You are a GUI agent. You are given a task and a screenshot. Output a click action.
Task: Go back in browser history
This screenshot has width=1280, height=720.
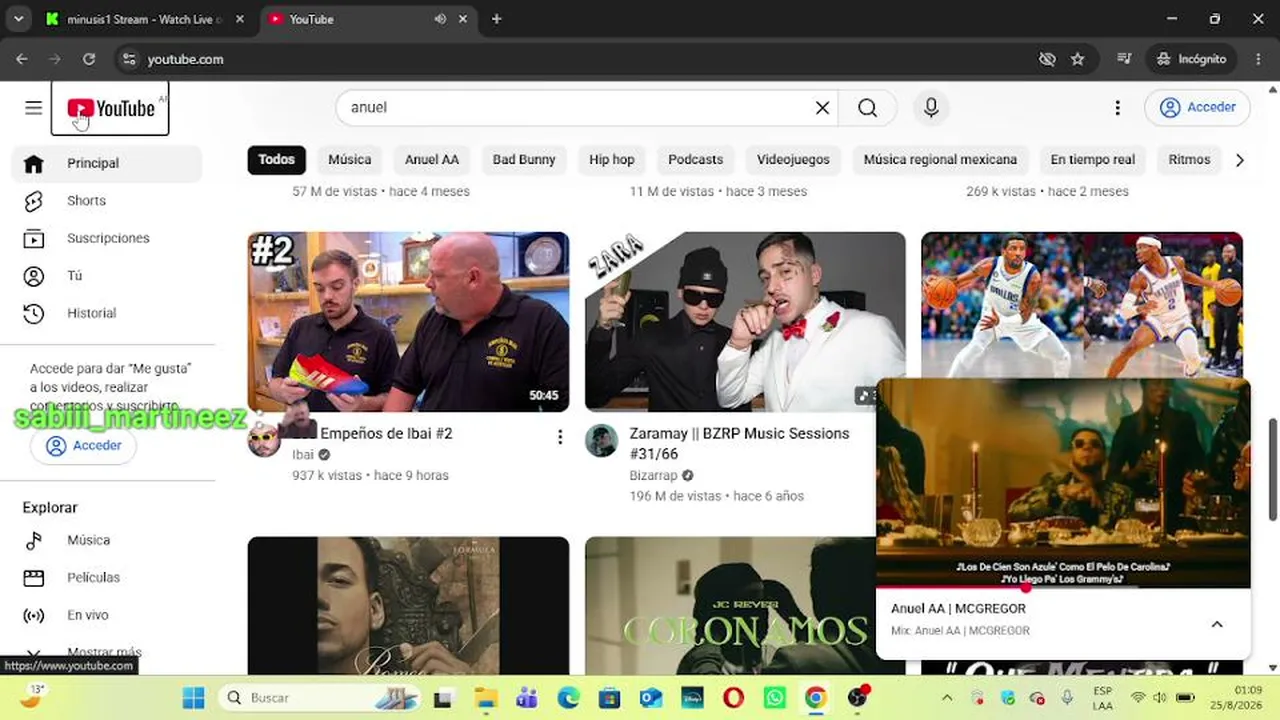22,59
